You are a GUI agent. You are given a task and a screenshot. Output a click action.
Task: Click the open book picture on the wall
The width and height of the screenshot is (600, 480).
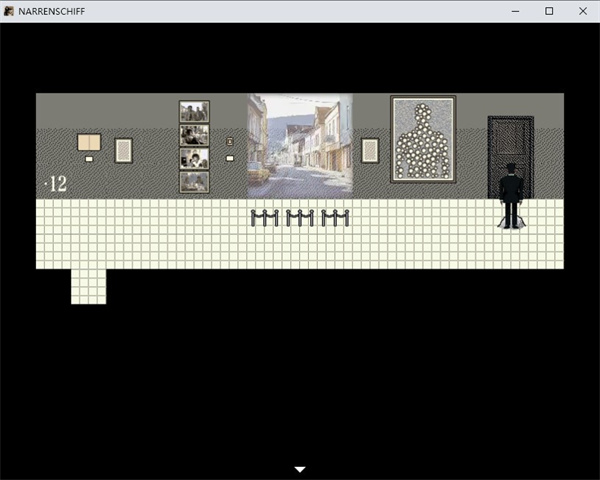[89, 142]
